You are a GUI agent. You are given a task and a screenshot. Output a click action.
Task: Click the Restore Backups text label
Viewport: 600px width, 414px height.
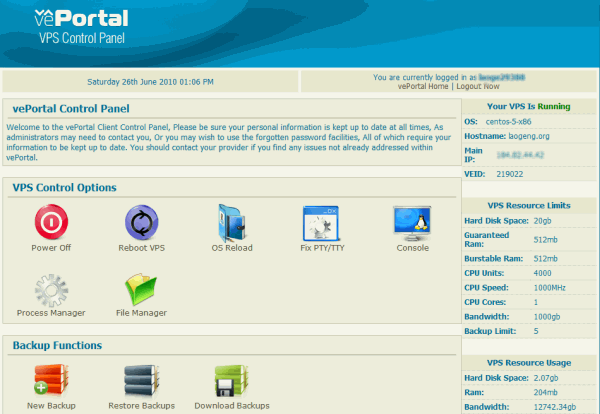[x=142, y=406]
